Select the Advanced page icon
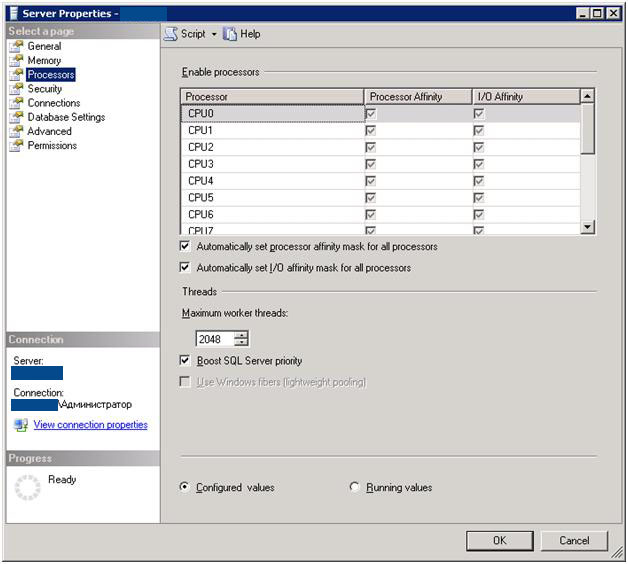 click(x=17, y=131)
